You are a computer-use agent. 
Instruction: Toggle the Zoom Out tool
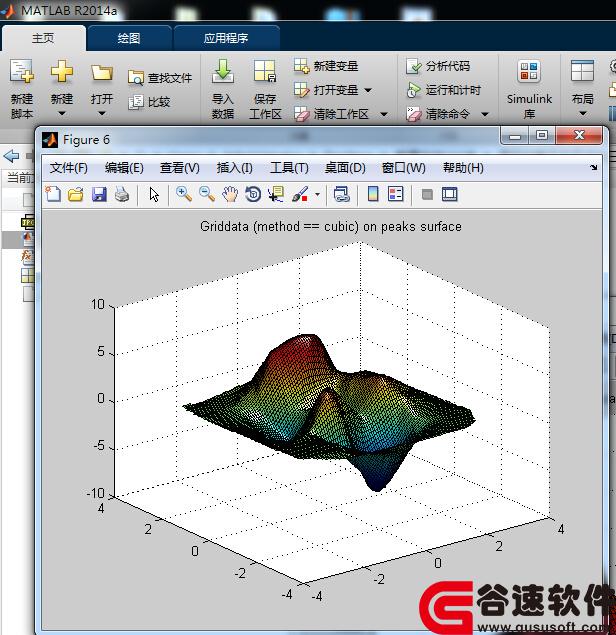207,194
